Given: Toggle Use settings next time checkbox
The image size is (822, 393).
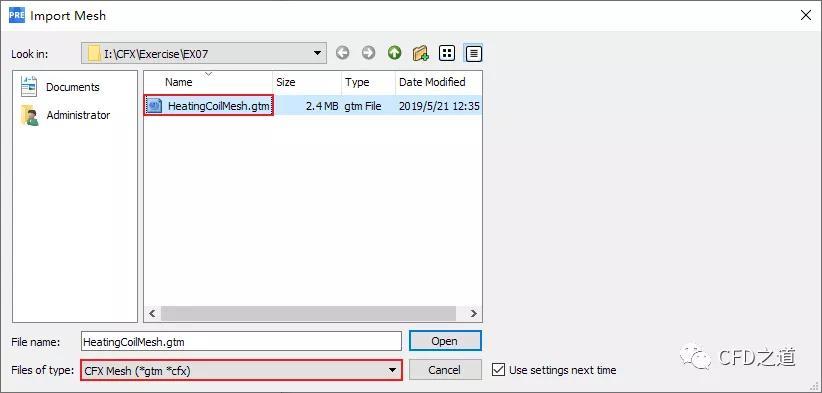Looking at the screenshot, I should (498, 369).
